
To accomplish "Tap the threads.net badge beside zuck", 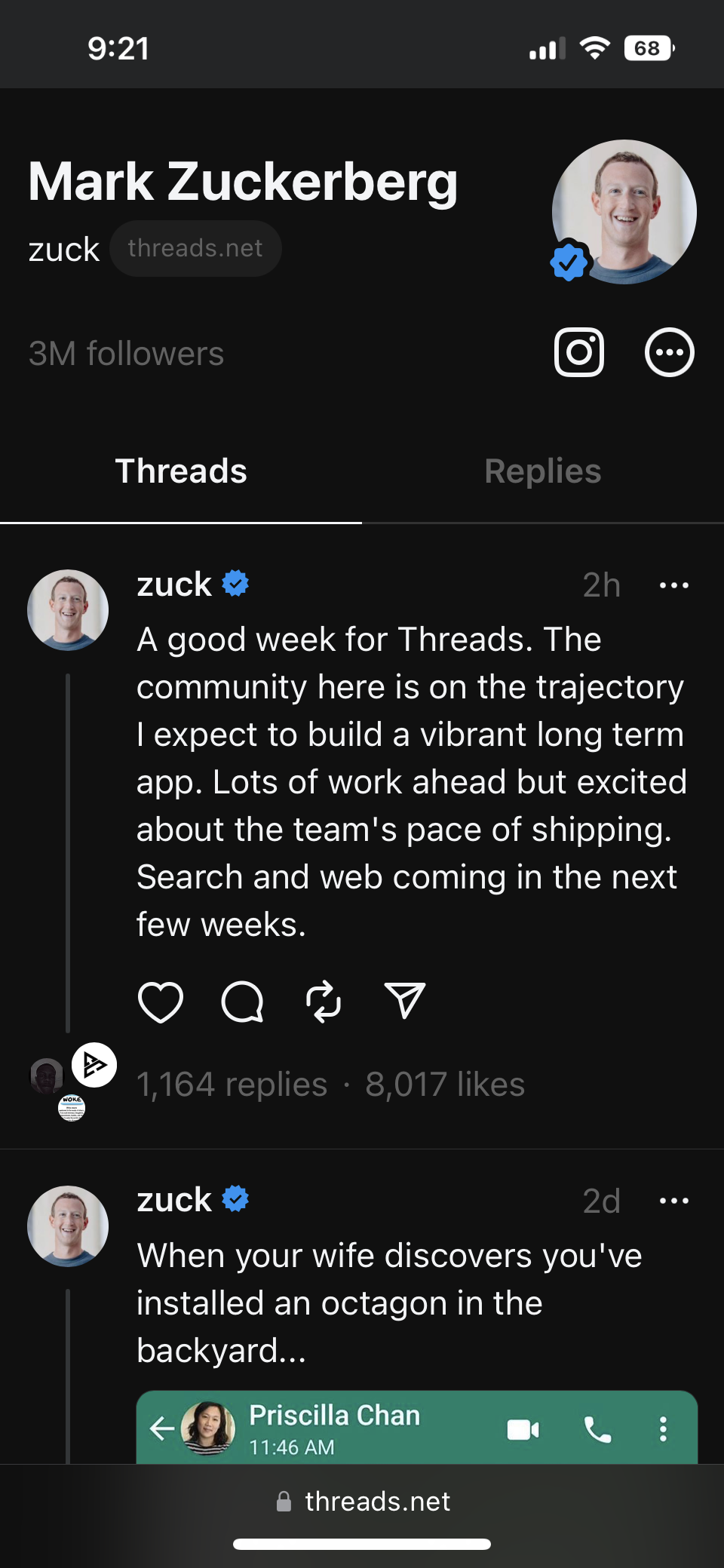I will click(x=195, y=248).
